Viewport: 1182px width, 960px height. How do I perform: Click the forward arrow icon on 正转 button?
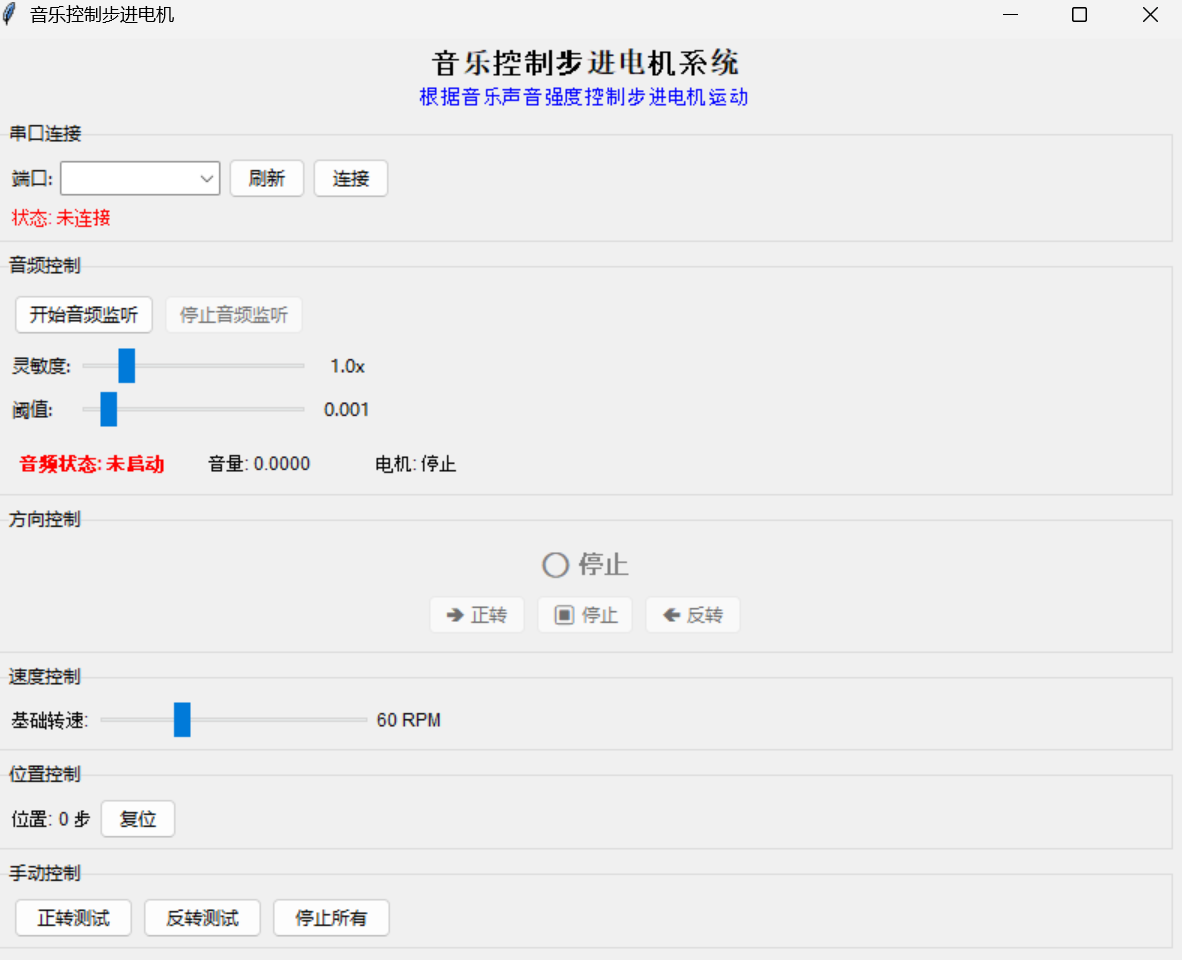pyautogui.click(x=454, y=614)
